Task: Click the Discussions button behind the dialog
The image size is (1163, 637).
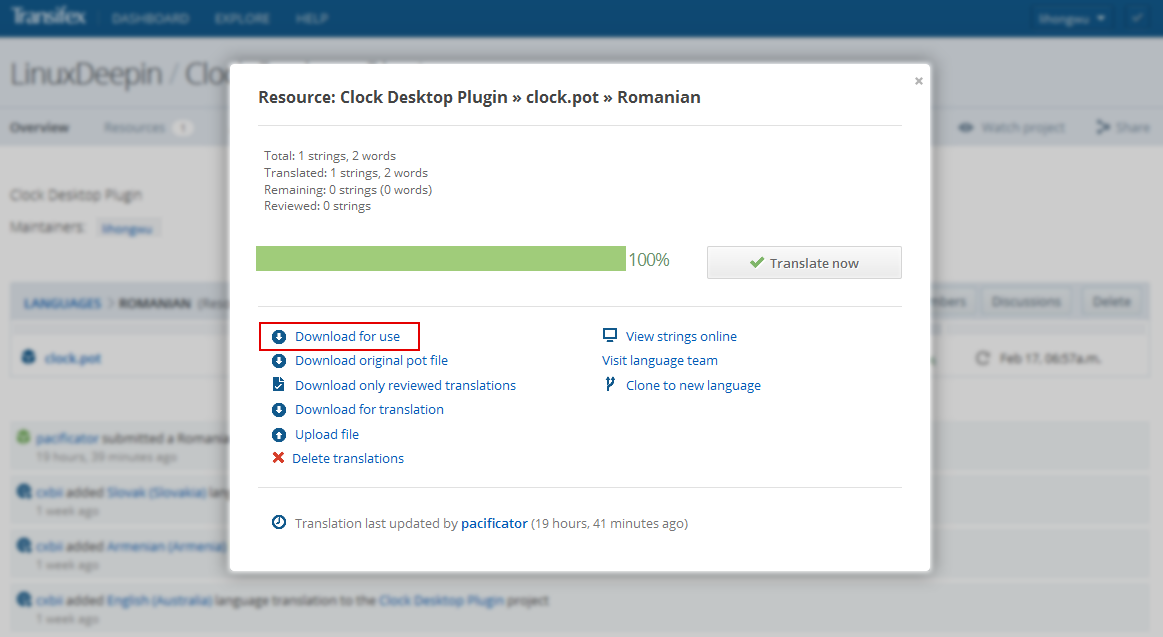Action: click(x=1026, y=301)
